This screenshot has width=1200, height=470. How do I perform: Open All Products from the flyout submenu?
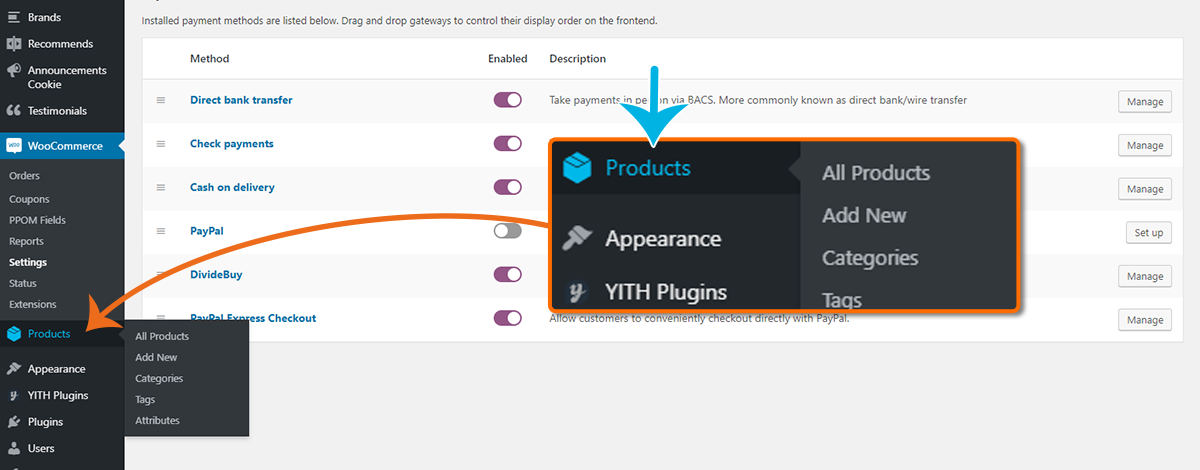(x=162, y=336)
